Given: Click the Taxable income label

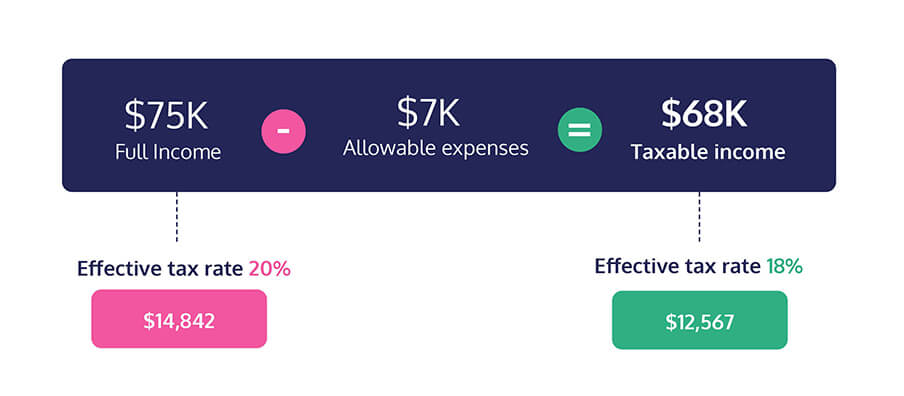Looking at the screenshot, I should pos(708,152).
